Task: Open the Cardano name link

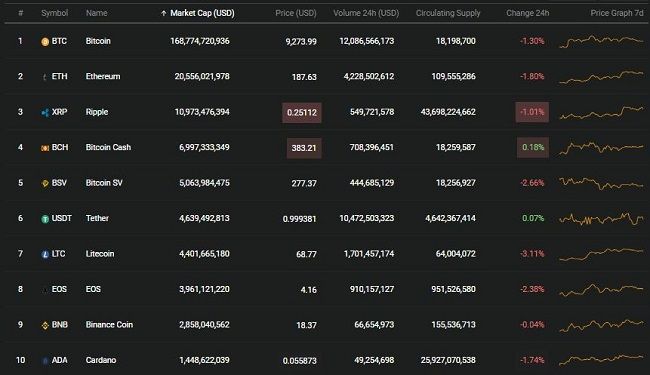Action: coord(101,360)
